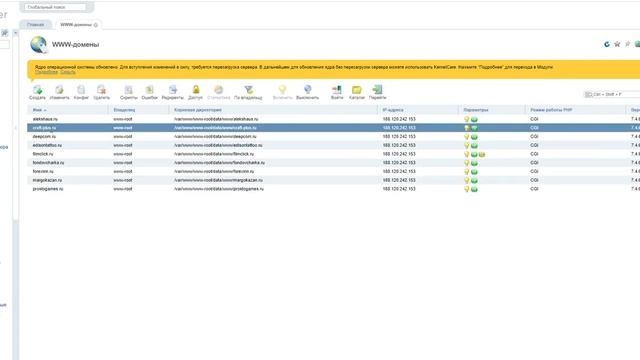Click the icon at the top of the left sidebar
640x360 pixels.
4,33
